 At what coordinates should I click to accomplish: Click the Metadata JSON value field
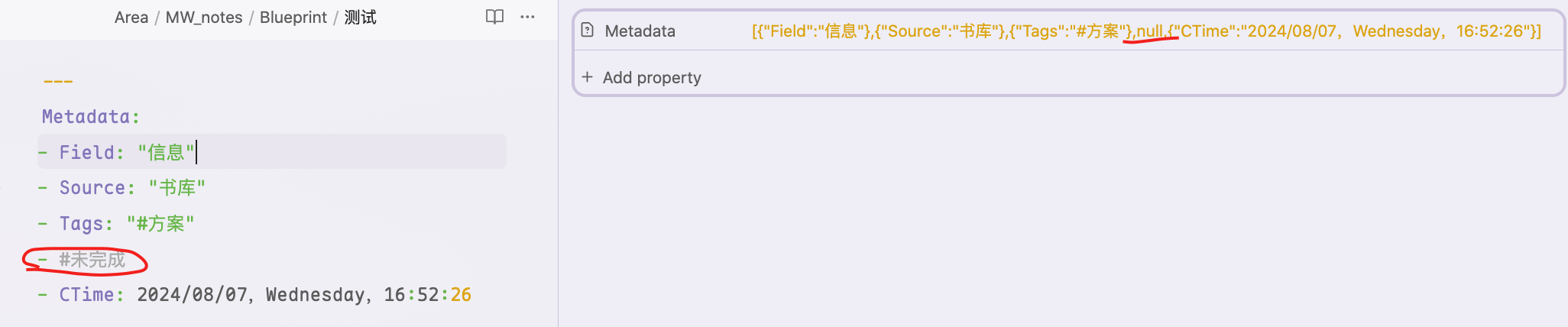point(1146,31)
